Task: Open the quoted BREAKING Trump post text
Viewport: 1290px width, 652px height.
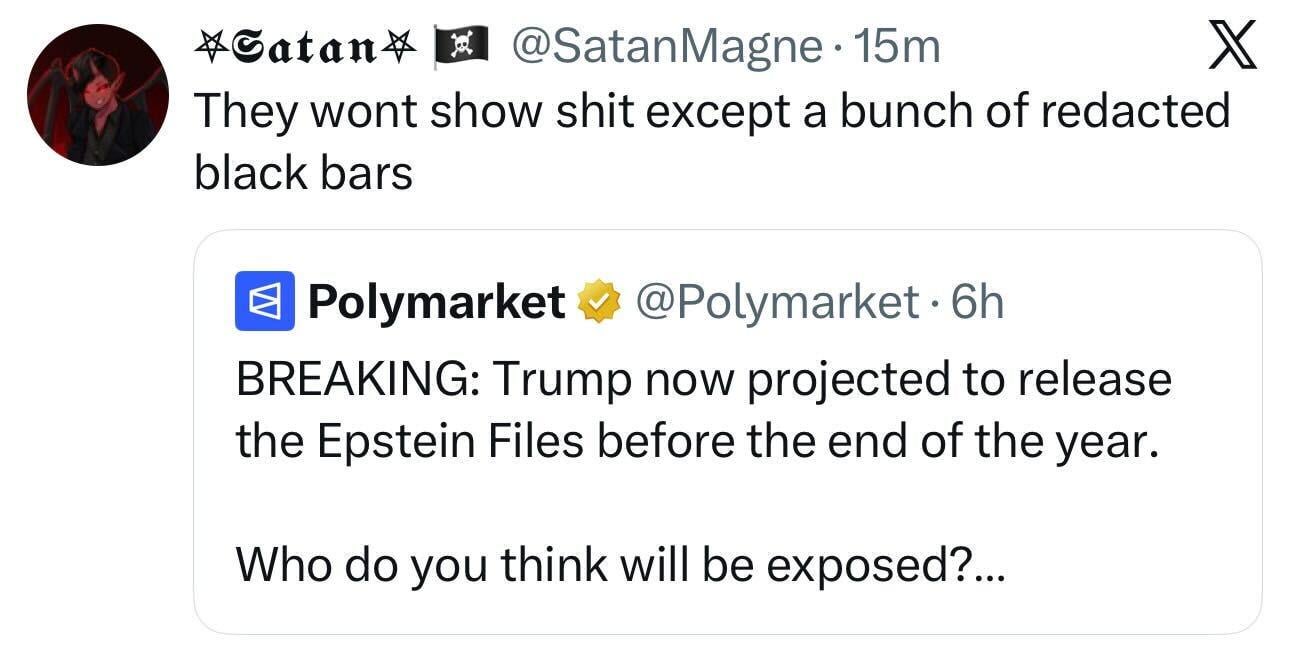Action: [x=703, y=380]
